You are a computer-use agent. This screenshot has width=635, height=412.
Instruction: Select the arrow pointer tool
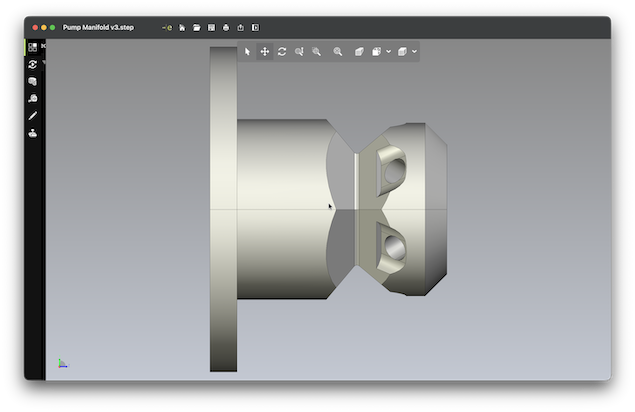247,51
